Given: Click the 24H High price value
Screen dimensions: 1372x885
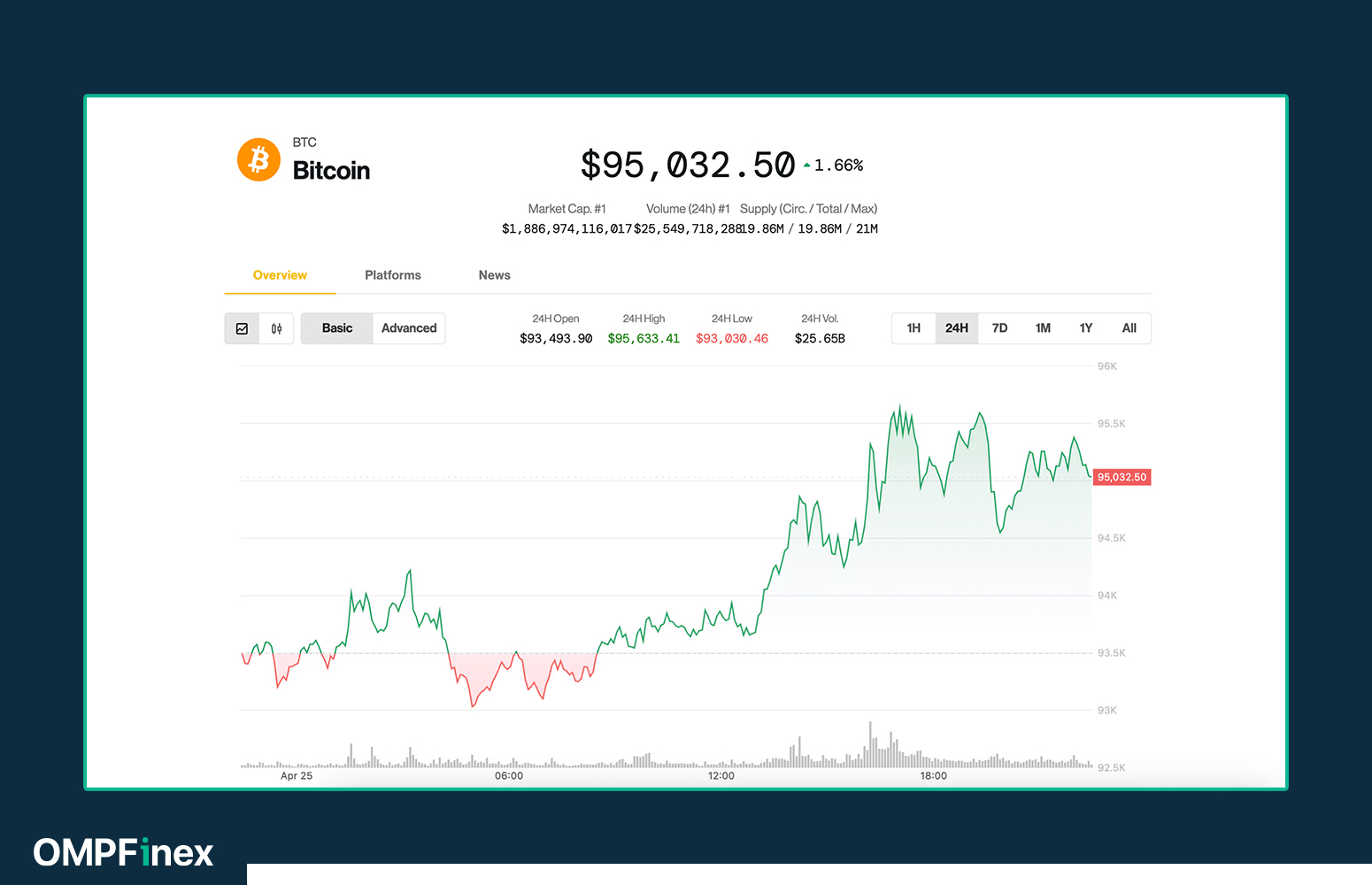Looking at the screenshot, I should click(x=644, y=337).
